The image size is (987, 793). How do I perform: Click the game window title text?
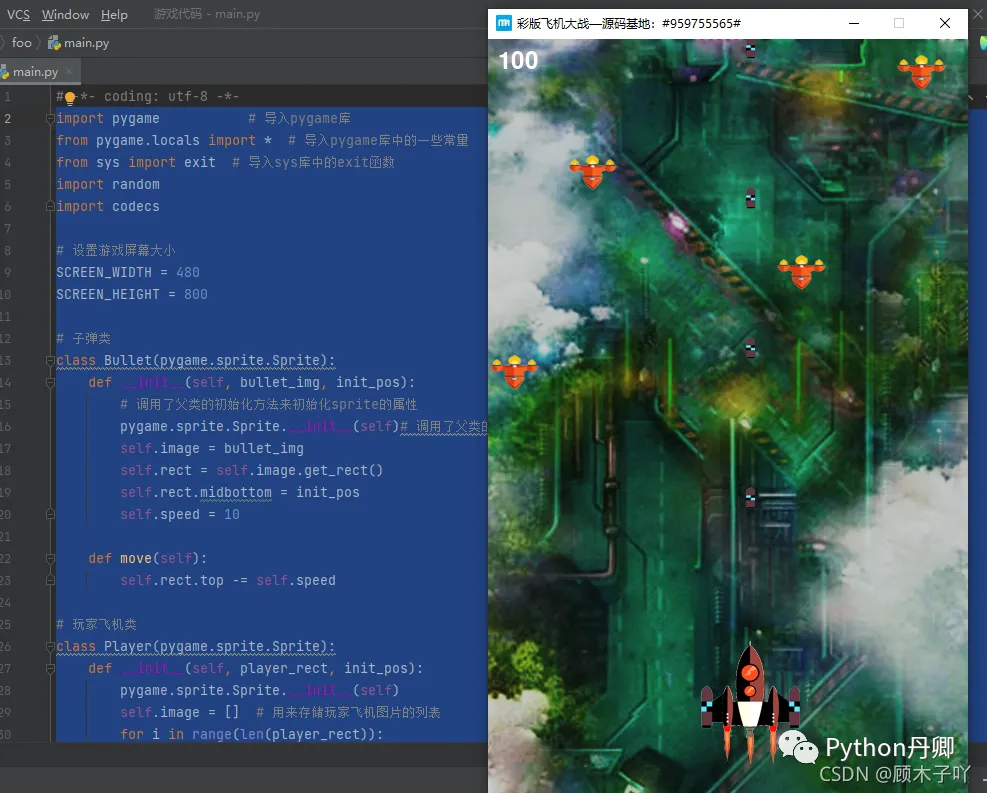click(x=628, y=23)
